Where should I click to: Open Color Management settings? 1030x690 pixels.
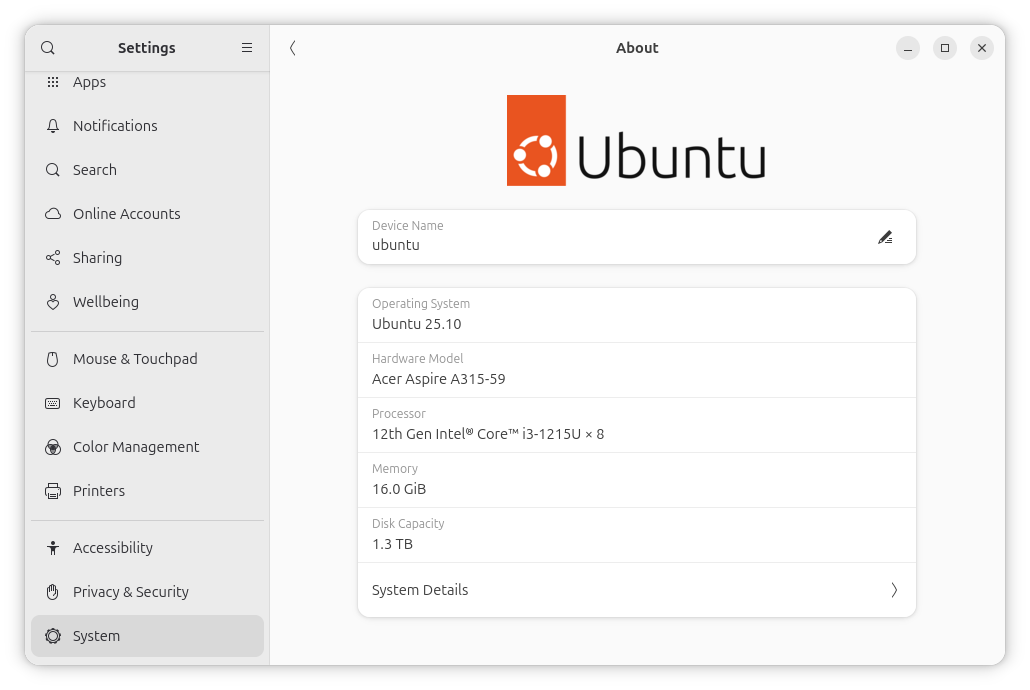136,447
